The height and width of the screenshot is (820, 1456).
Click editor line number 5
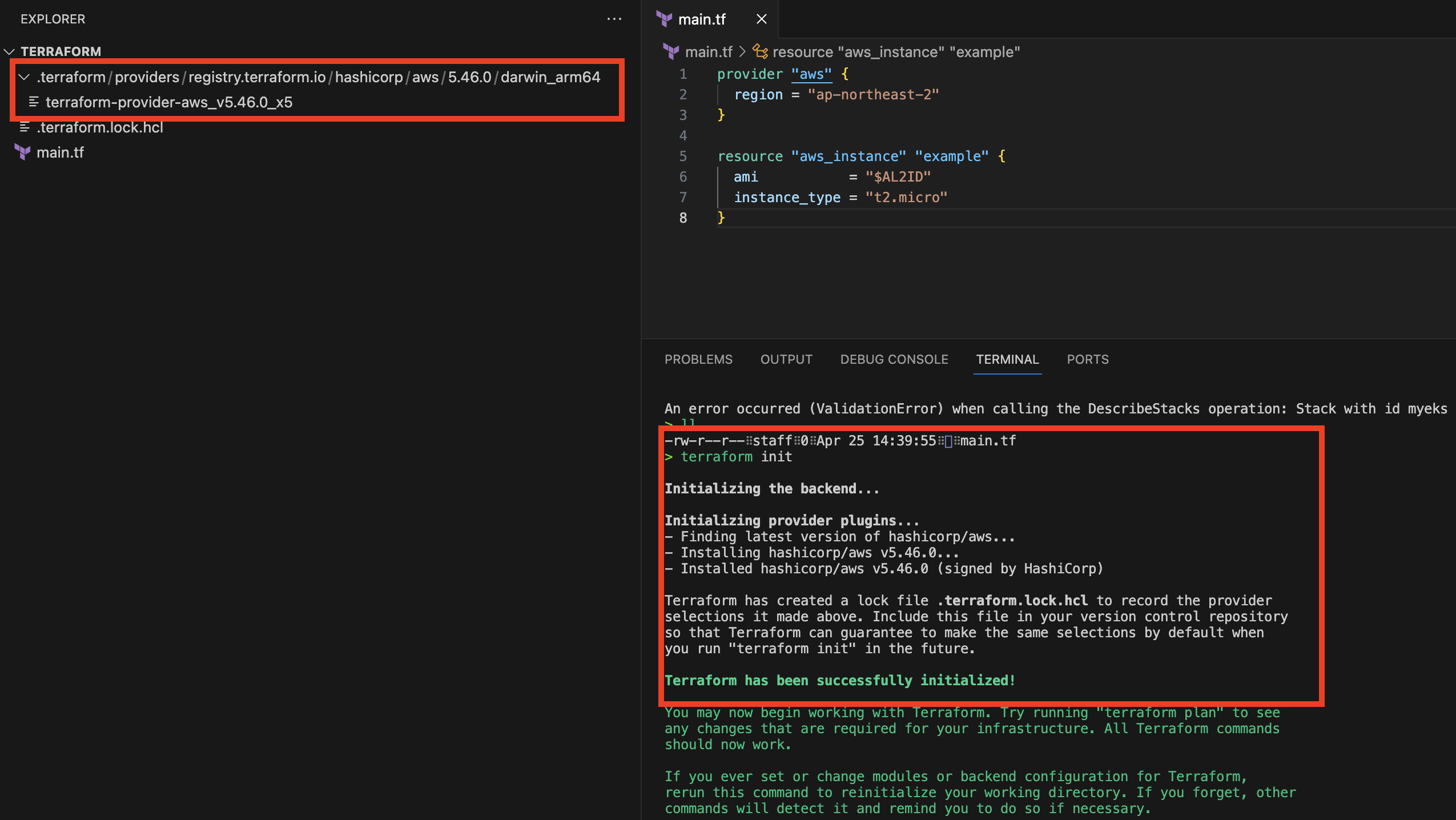coord(683,156)
